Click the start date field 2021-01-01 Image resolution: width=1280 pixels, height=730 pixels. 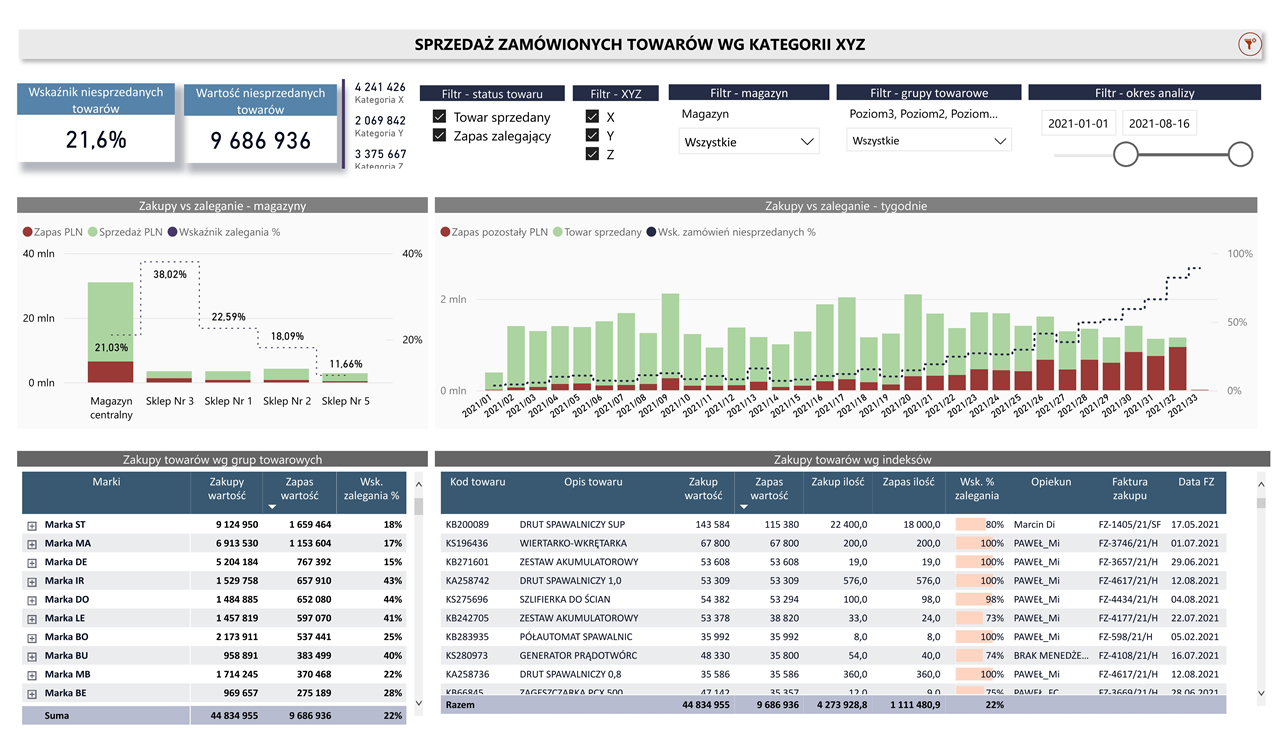(1077, 124)
